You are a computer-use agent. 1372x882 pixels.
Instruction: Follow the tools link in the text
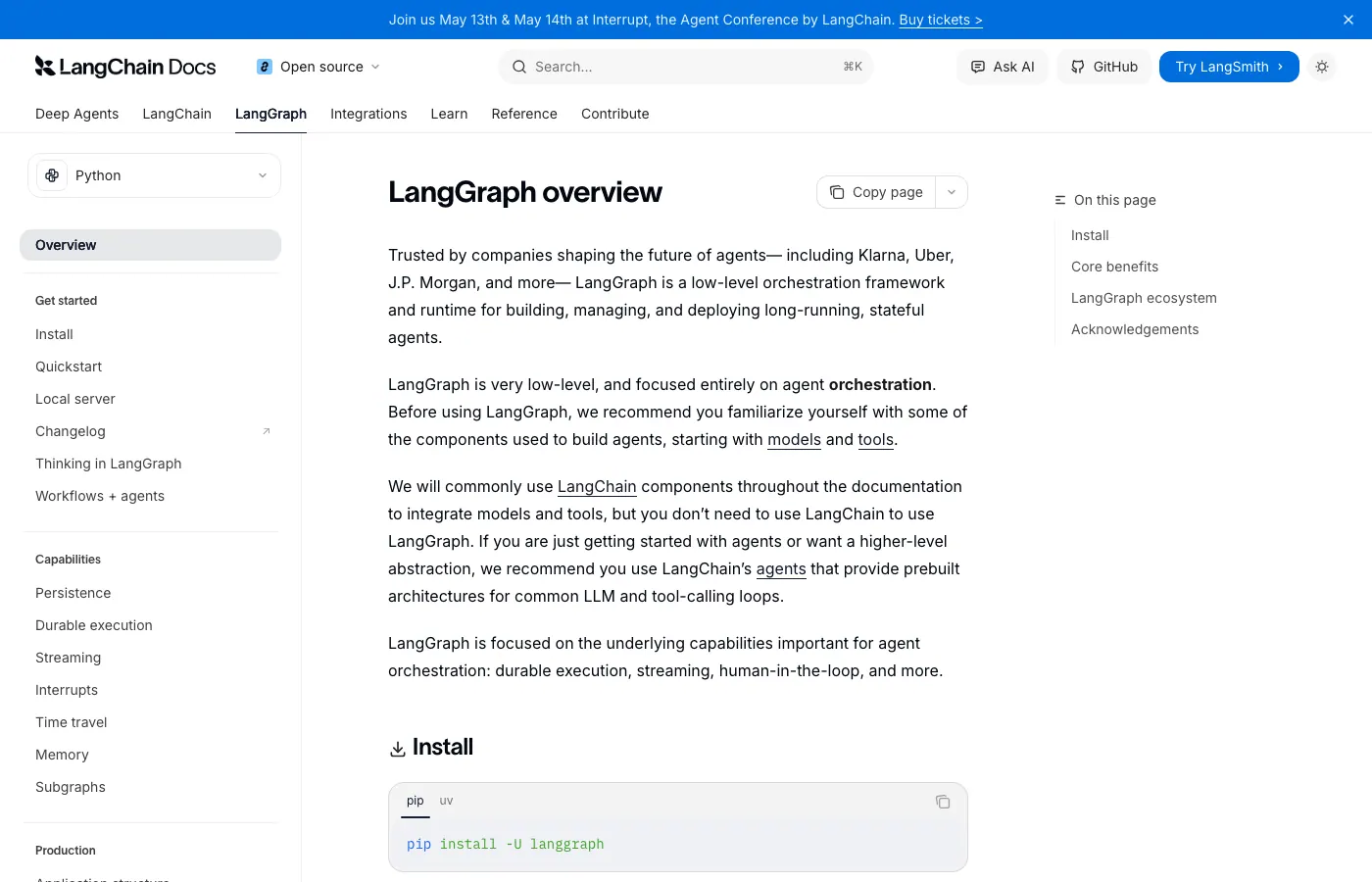click(876, 439)
